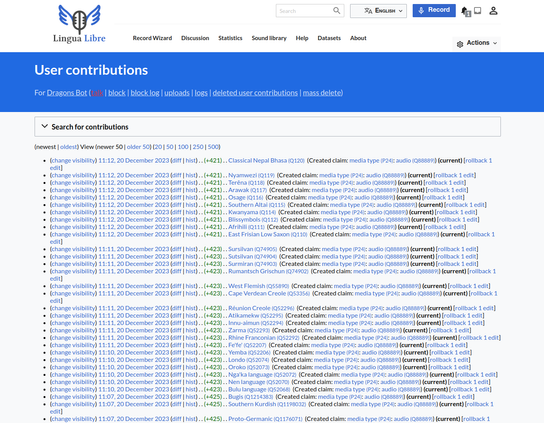The image size is (544, 423).
Task: Open the uploads link
Action: click(x=177, y=93)
